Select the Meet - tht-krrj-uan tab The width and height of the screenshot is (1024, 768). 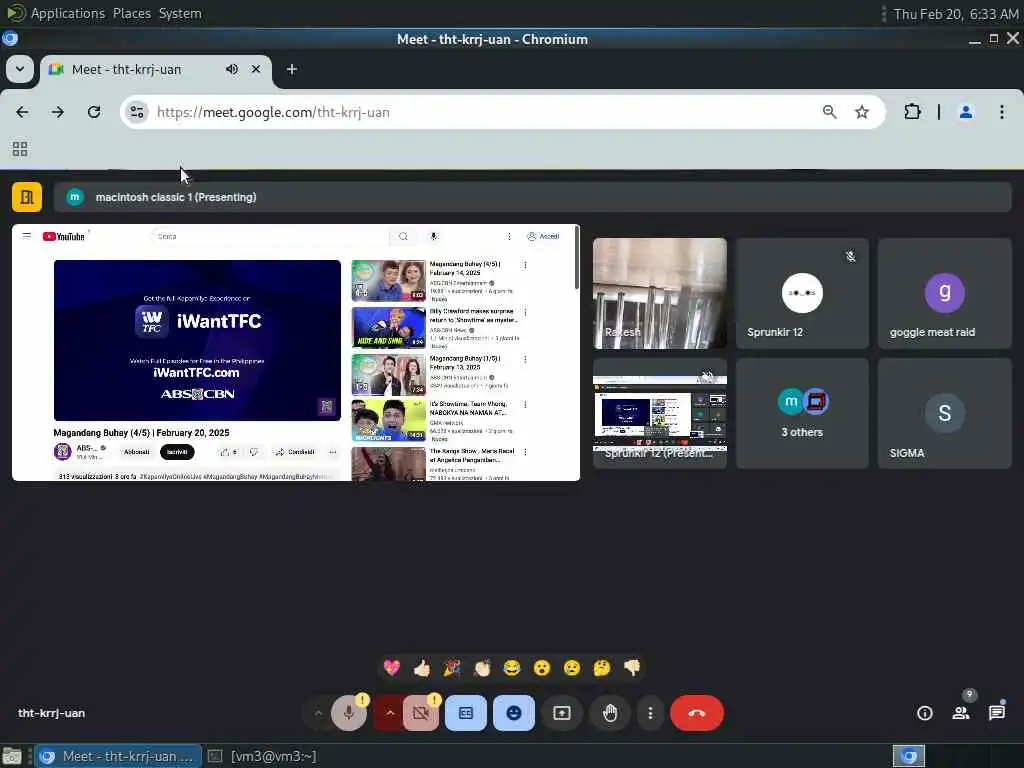coord(156,69)
